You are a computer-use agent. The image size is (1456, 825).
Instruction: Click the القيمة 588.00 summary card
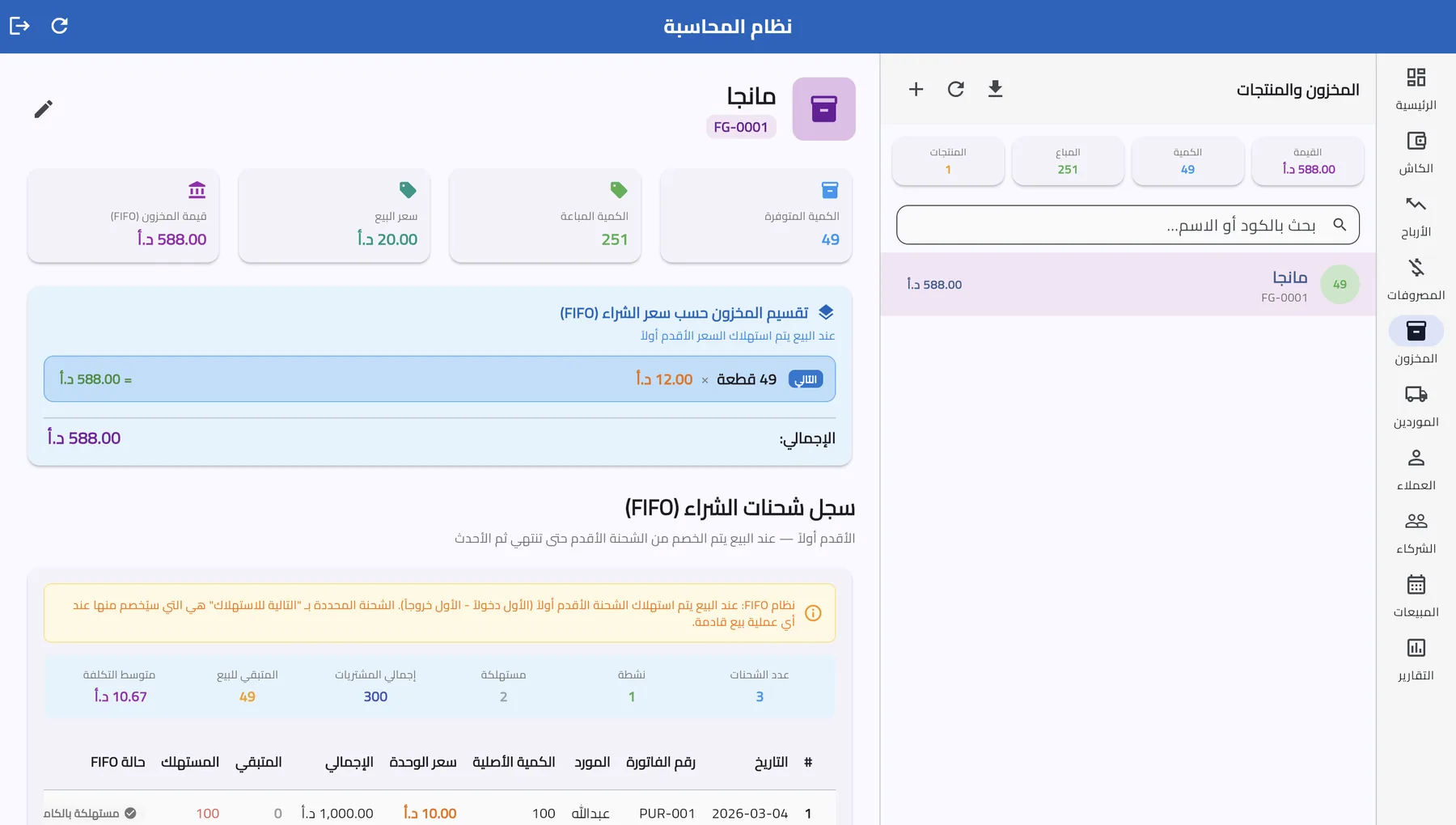(x=1307, y=161)
